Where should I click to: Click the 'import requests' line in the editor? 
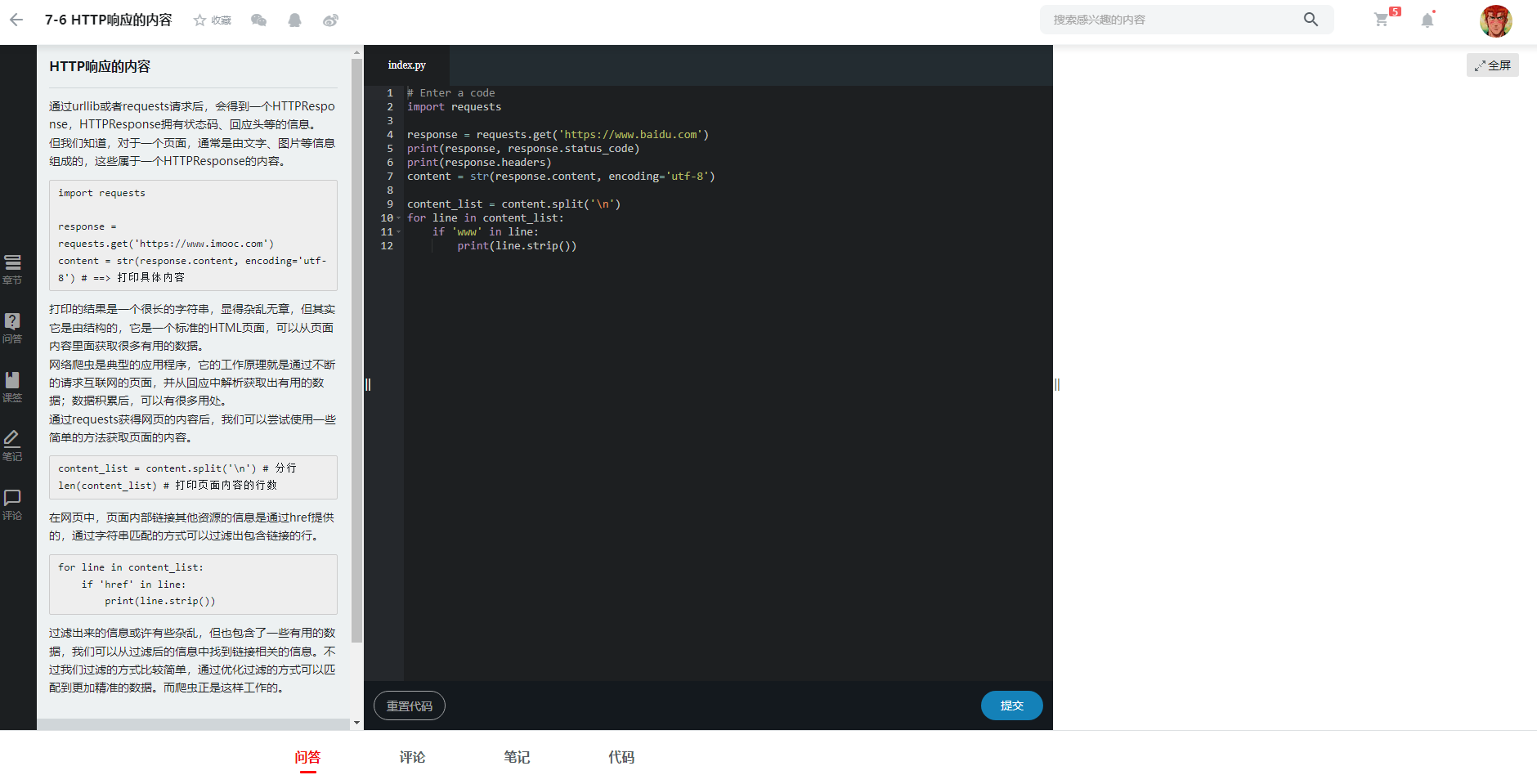(455, 107)
